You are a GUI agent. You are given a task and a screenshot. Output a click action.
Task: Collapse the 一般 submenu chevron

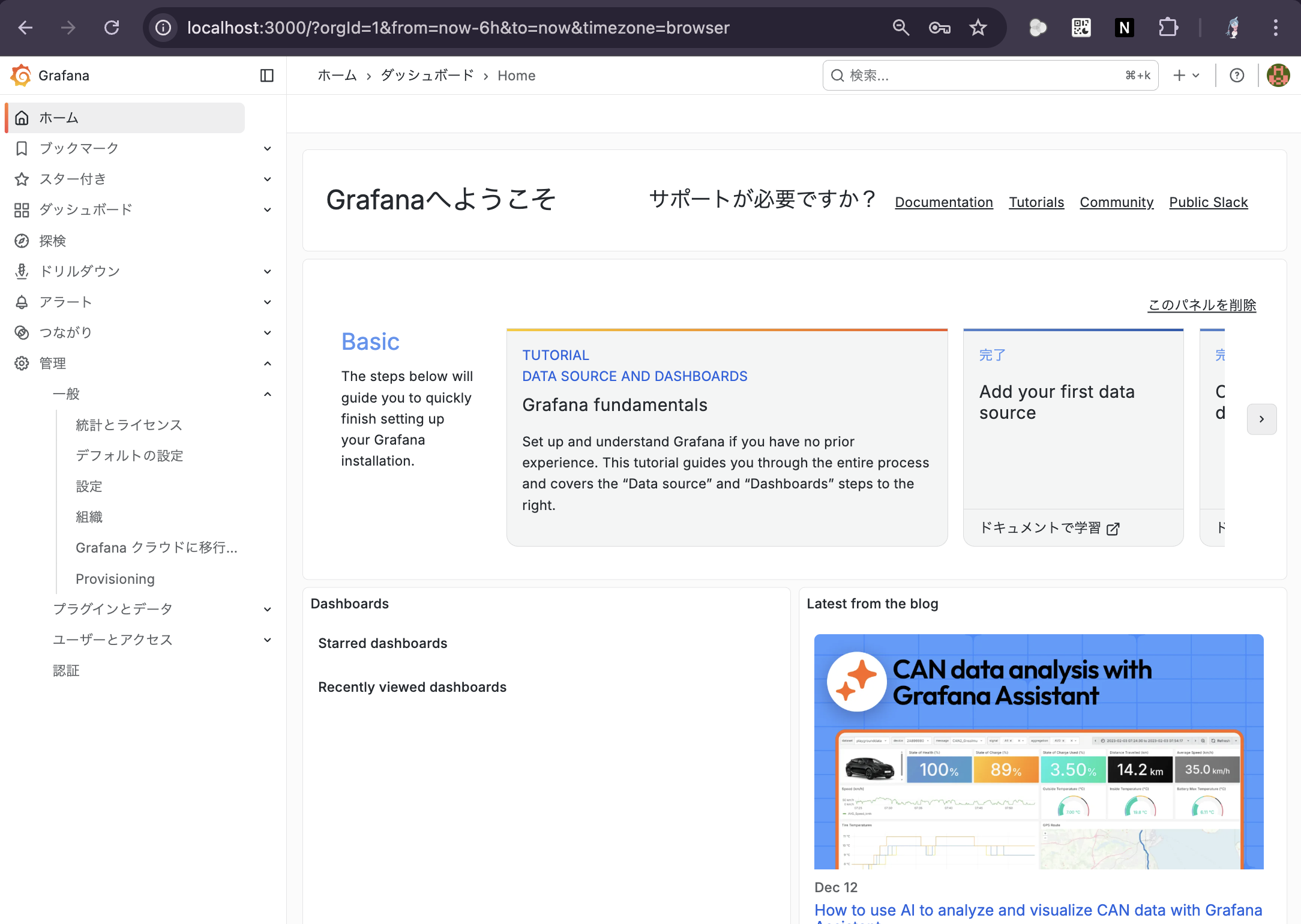tap(268, 394)
